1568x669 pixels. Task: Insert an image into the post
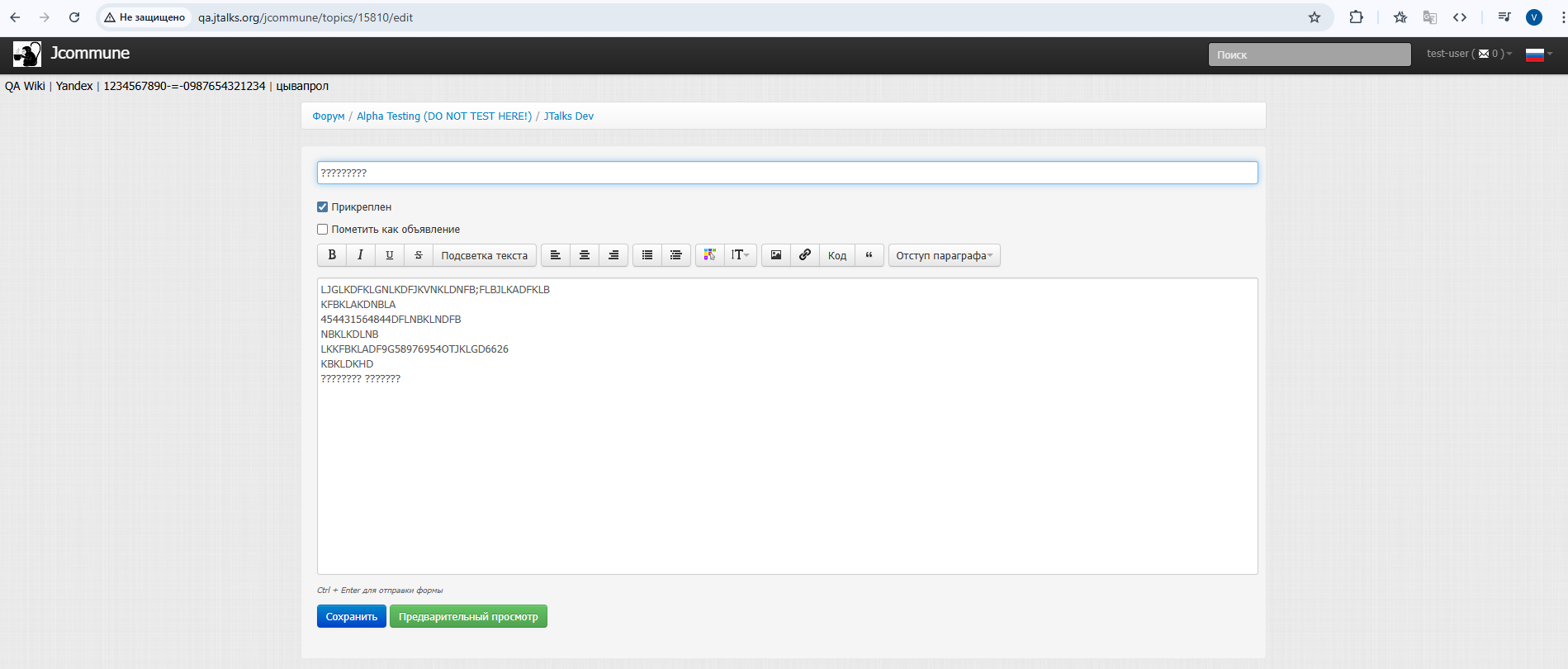(x=776, y=255)
